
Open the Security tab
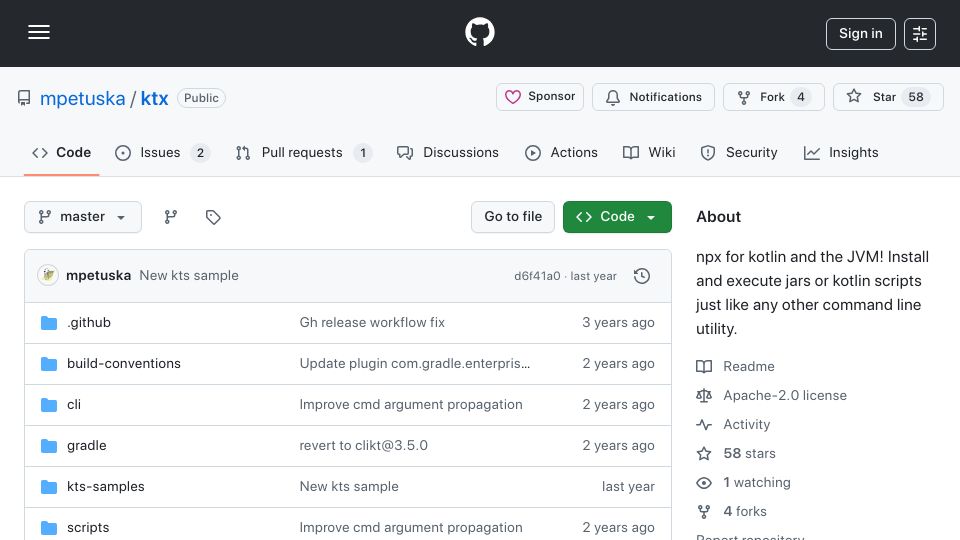pyautogui.click(x=739, y=152)
